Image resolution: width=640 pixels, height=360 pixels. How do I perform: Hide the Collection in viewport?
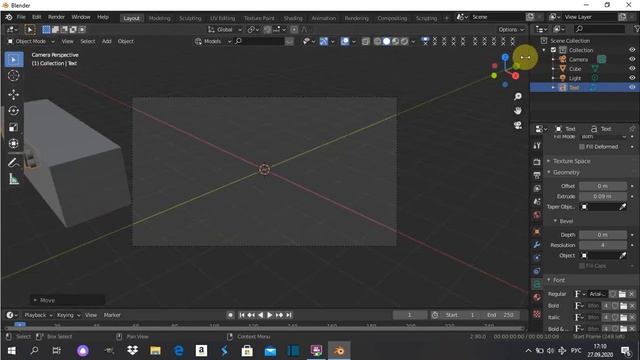point(632,50)
